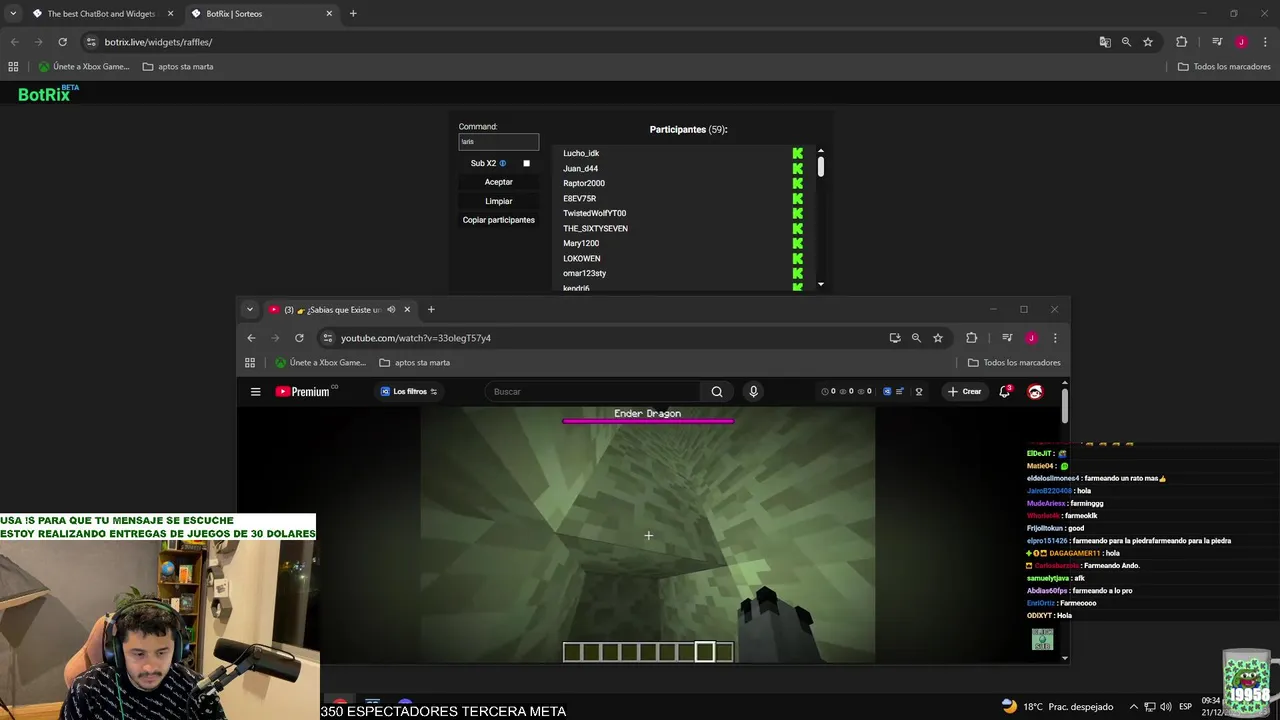Click zoom magnifier icon in BotRix address bar
This screenshot has height=720, width=1280.
click(x=1126, y=42)
